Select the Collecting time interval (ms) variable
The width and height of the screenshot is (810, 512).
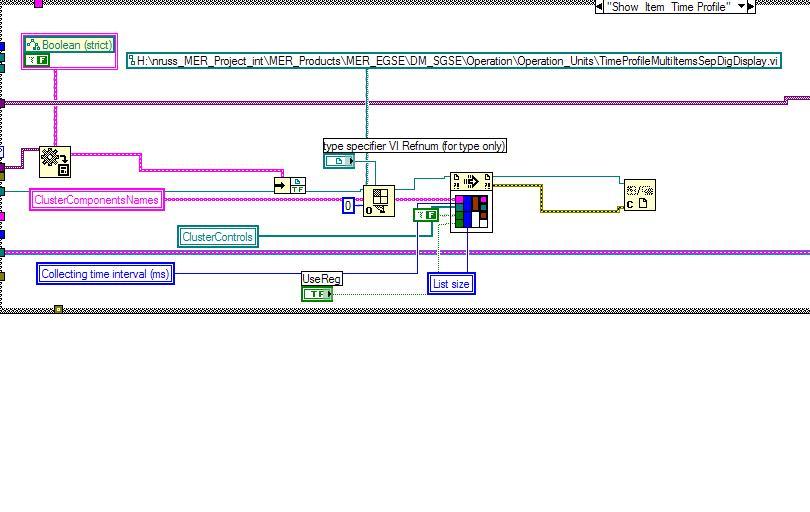[105, 274]
